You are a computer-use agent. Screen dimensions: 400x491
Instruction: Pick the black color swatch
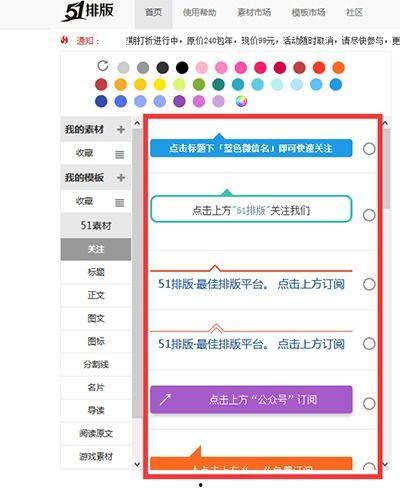[x=182, y=68]
